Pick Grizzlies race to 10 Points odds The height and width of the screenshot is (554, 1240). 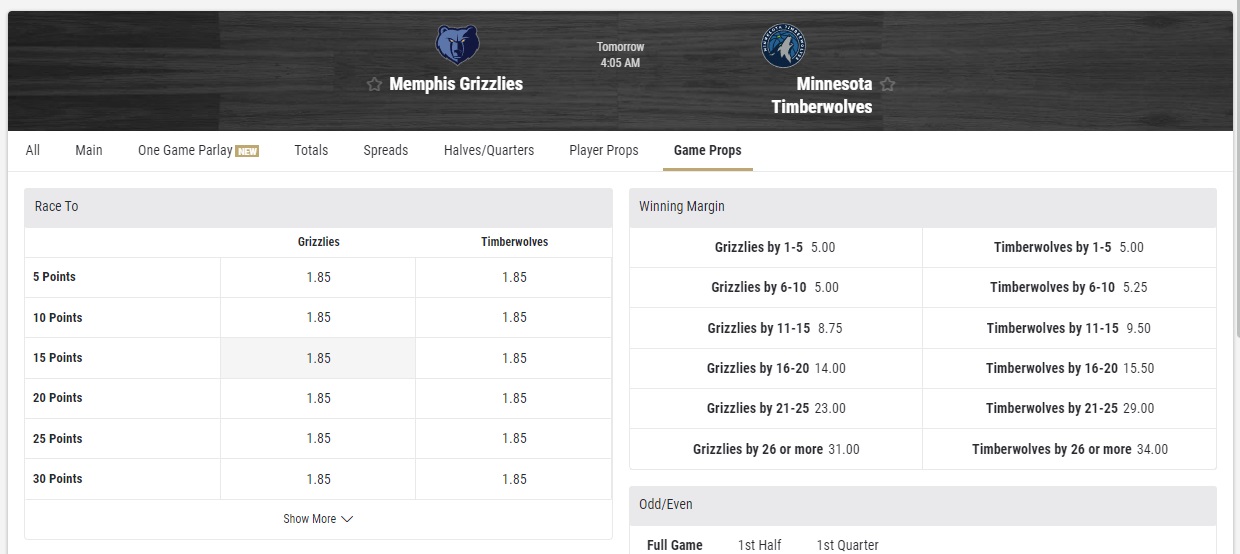[318, 317]
